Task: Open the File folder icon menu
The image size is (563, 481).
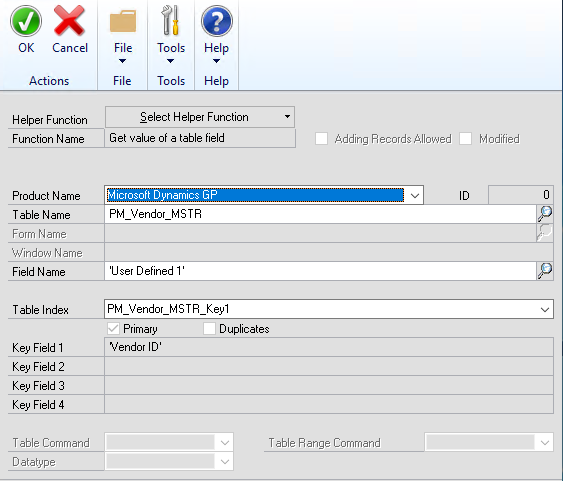Action: click(123, 22)
